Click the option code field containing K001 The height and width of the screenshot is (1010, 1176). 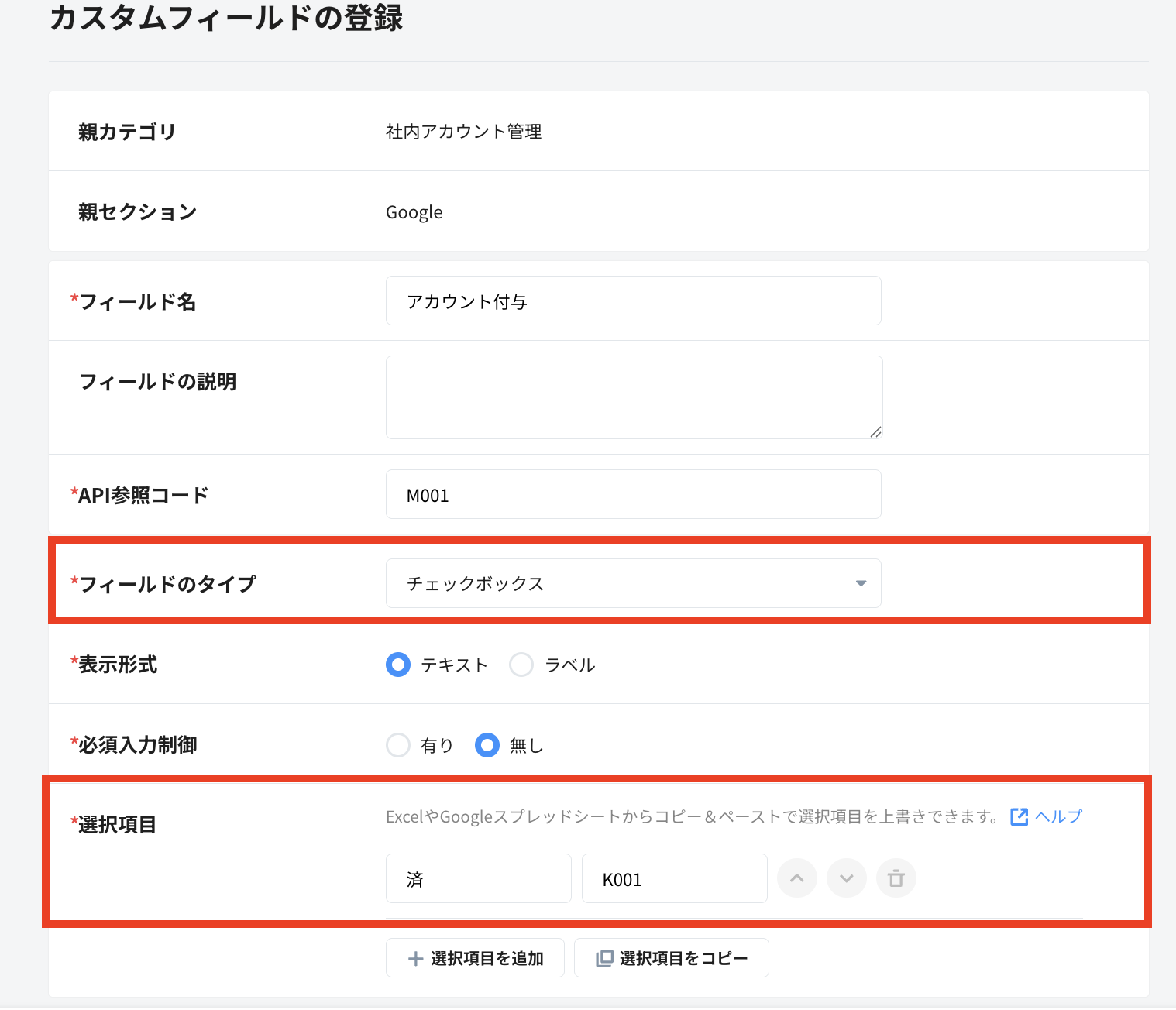click(x=675, y=878)
